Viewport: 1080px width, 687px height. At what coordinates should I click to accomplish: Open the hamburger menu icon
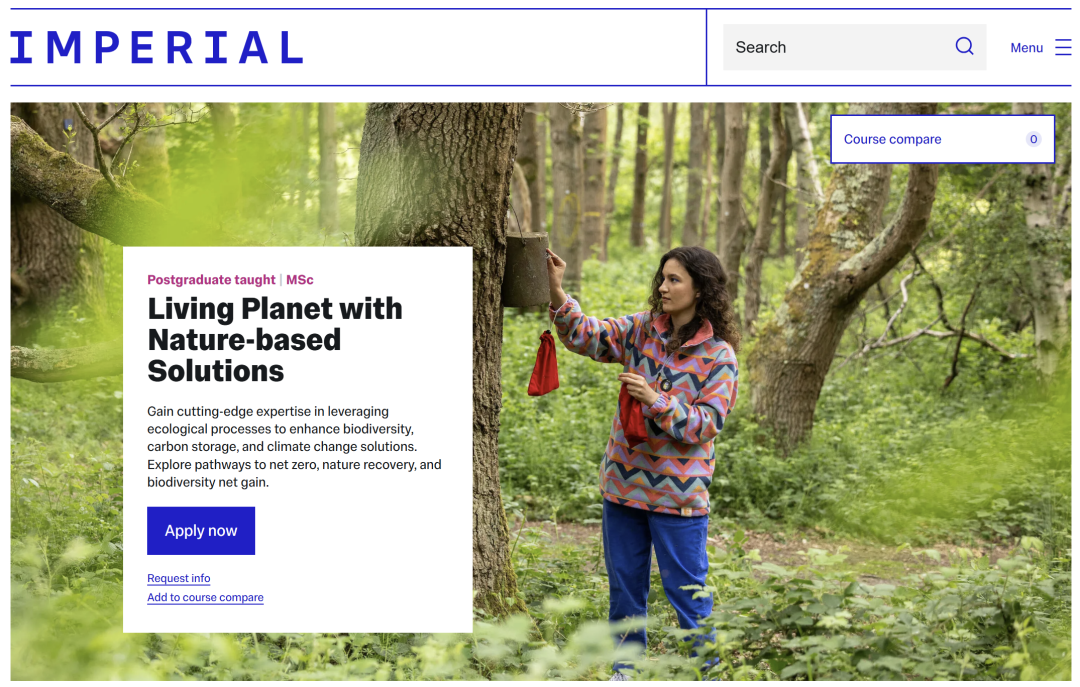1063,48
